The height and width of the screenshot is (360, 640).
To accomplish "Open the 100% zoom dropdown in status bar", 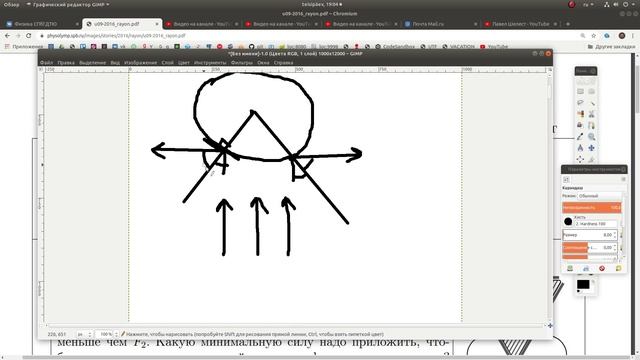I will (x=107, y=334).
